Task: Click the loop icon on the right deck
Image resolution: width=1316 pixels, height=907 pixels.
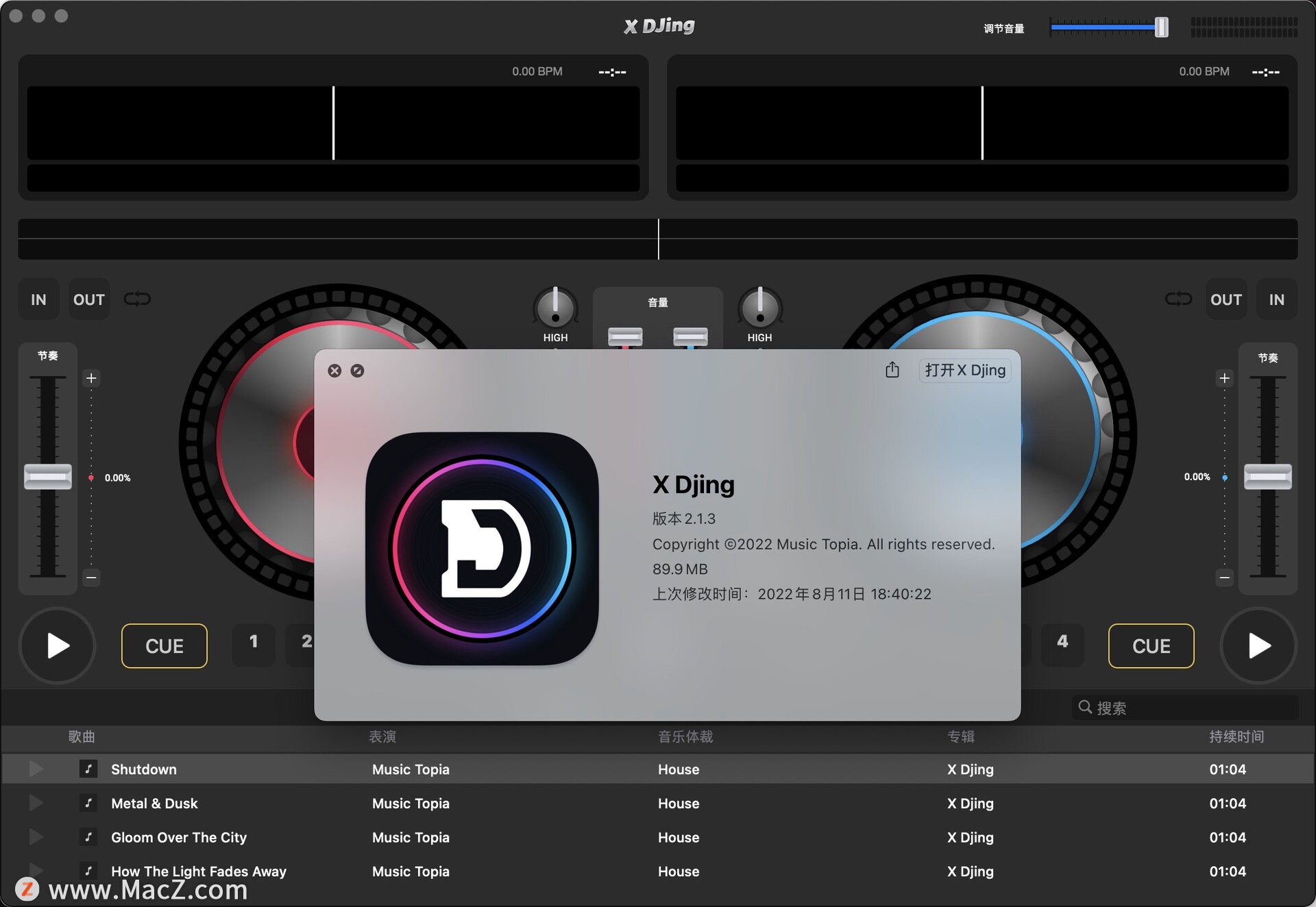Action: pos(1178,299)
